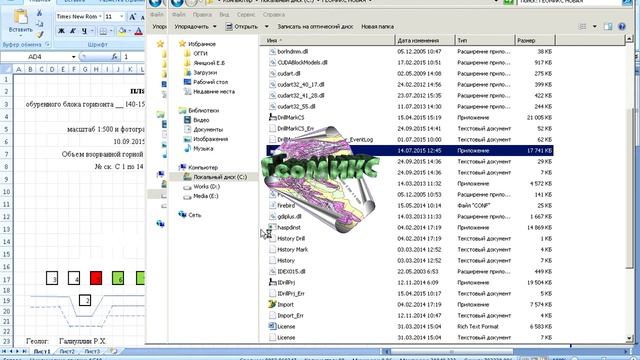This screenshot has width=640, height=360.
Task: Switch to the Лист2 sheet tab
Action: 67,351
